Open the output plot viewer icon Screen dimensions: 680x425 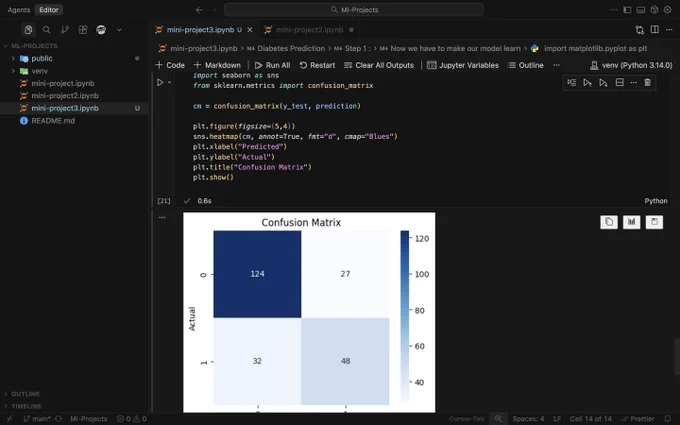click(x=631, y=222)
